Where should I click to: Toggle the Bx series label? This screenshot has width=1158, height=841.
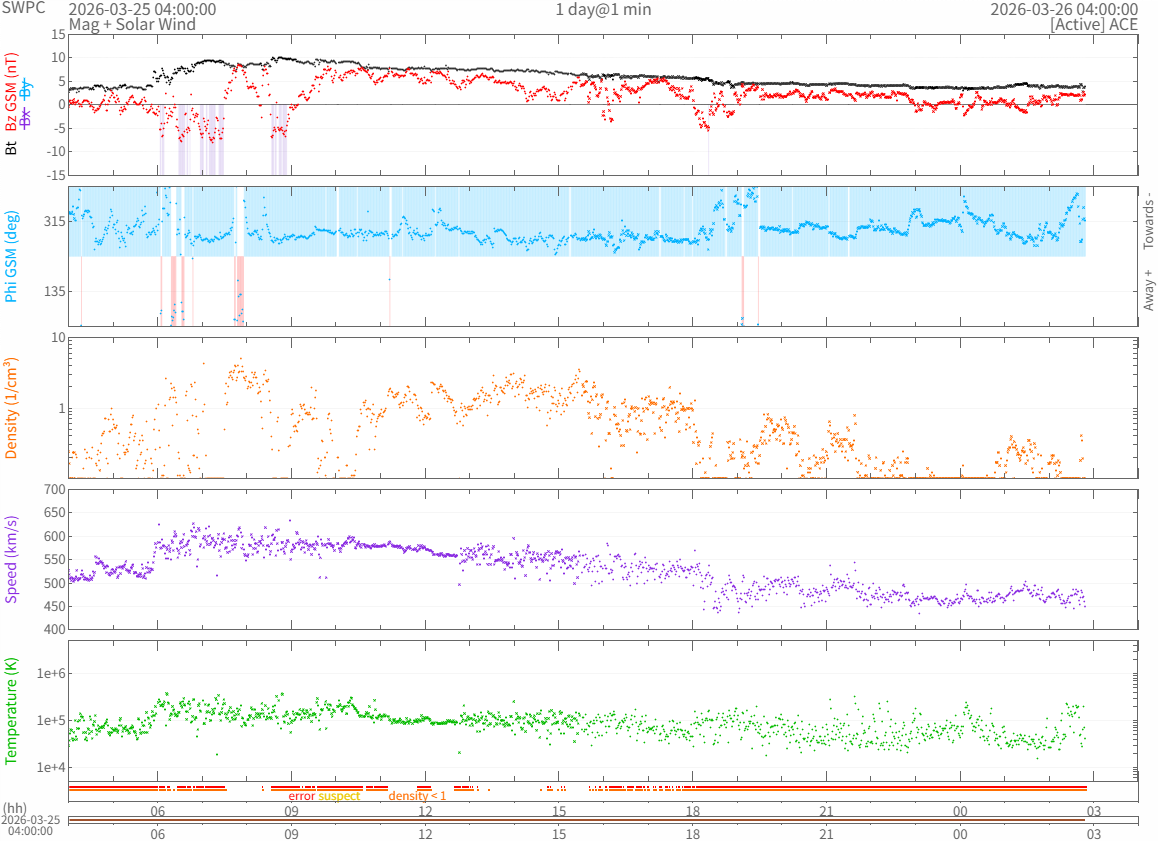27,117
